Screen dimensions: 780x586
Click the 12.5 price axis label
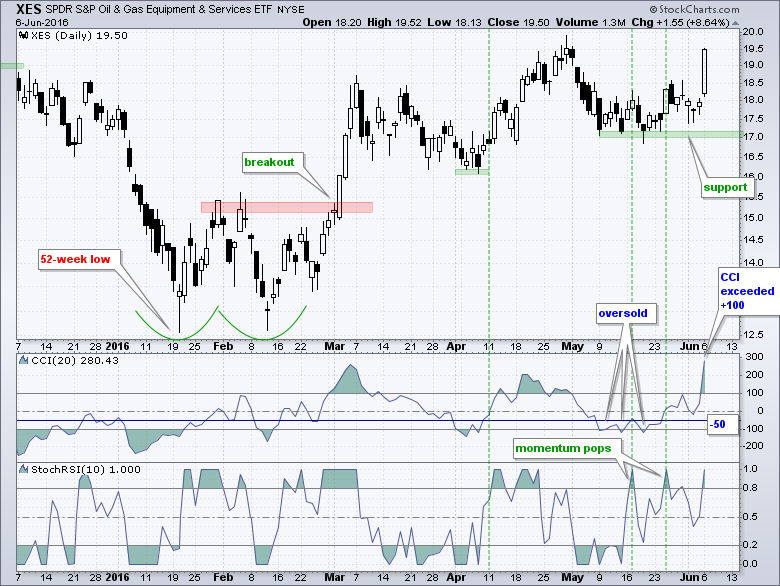[x=752, y=335]
